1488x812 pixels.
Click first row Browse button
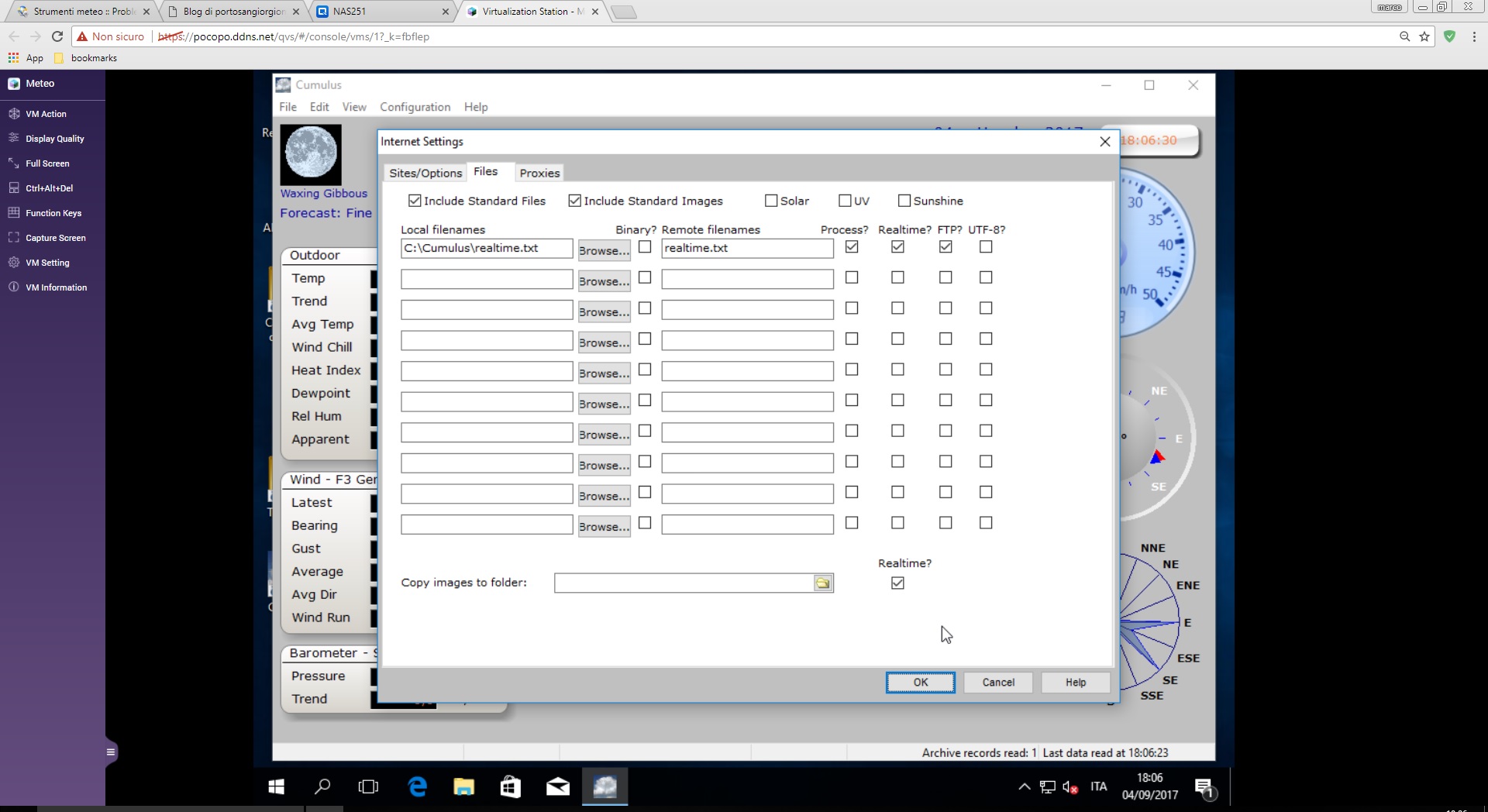click(x=604, y=250)
